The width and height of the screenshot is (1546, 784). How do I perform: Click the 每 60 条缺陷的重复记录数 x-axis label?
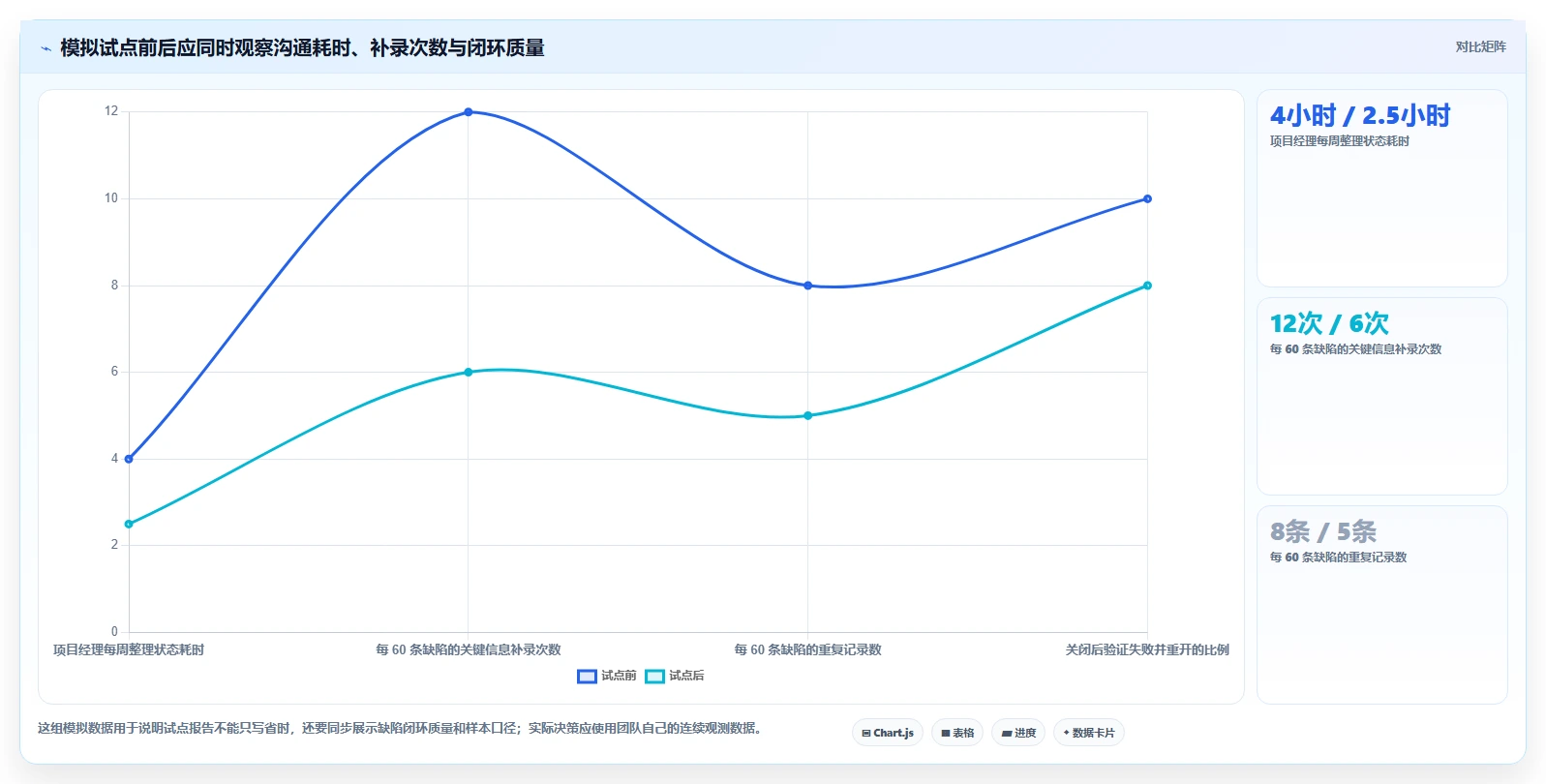click(x=808, y=649)
